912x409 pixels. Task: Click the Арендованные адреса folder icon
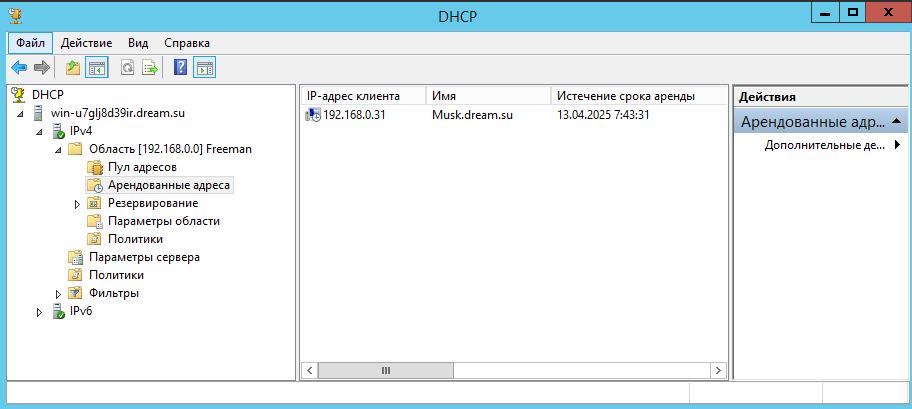(x=94, y=186)
